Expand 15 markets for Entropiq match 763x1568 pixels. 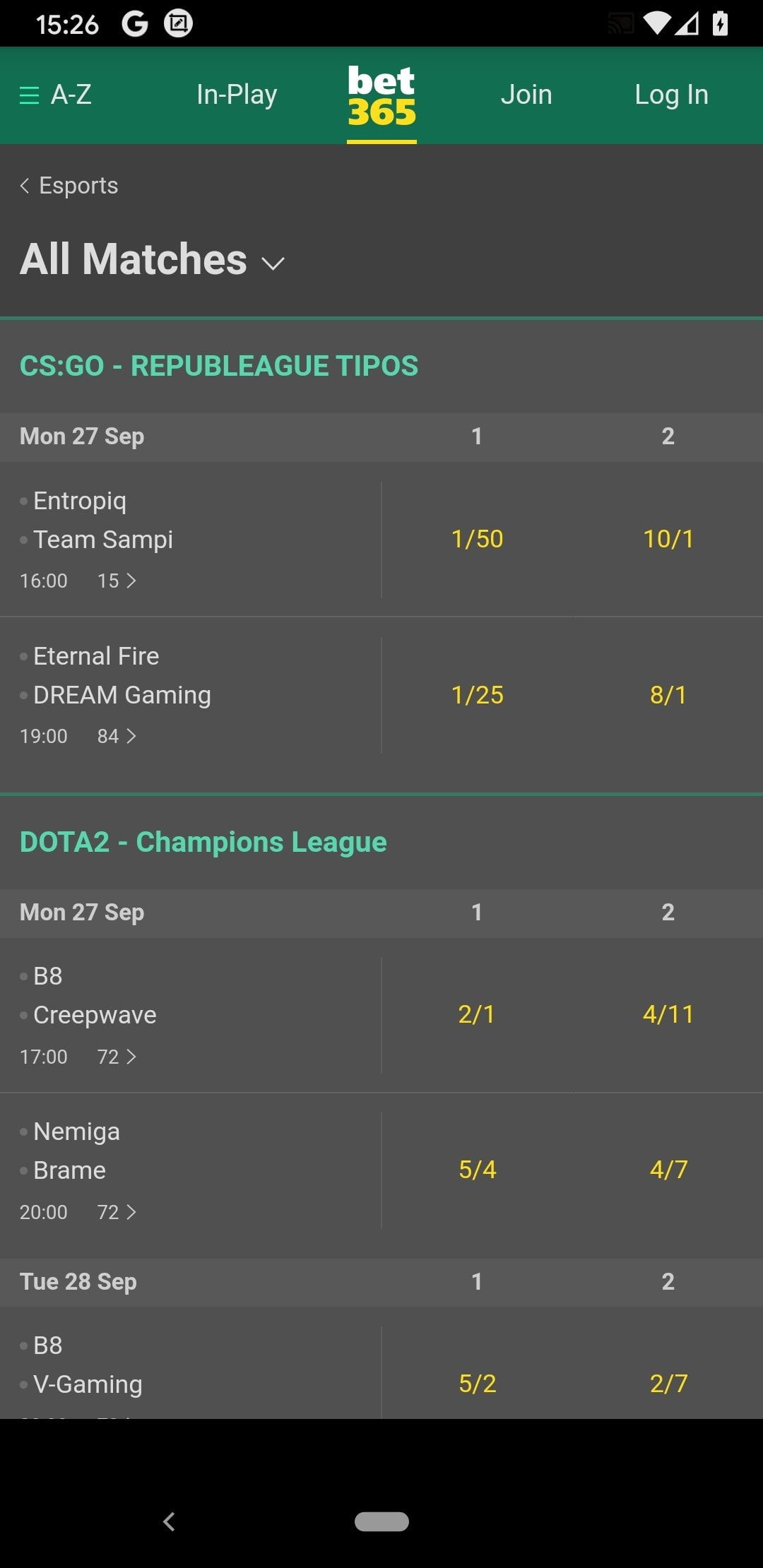point(117,581)
